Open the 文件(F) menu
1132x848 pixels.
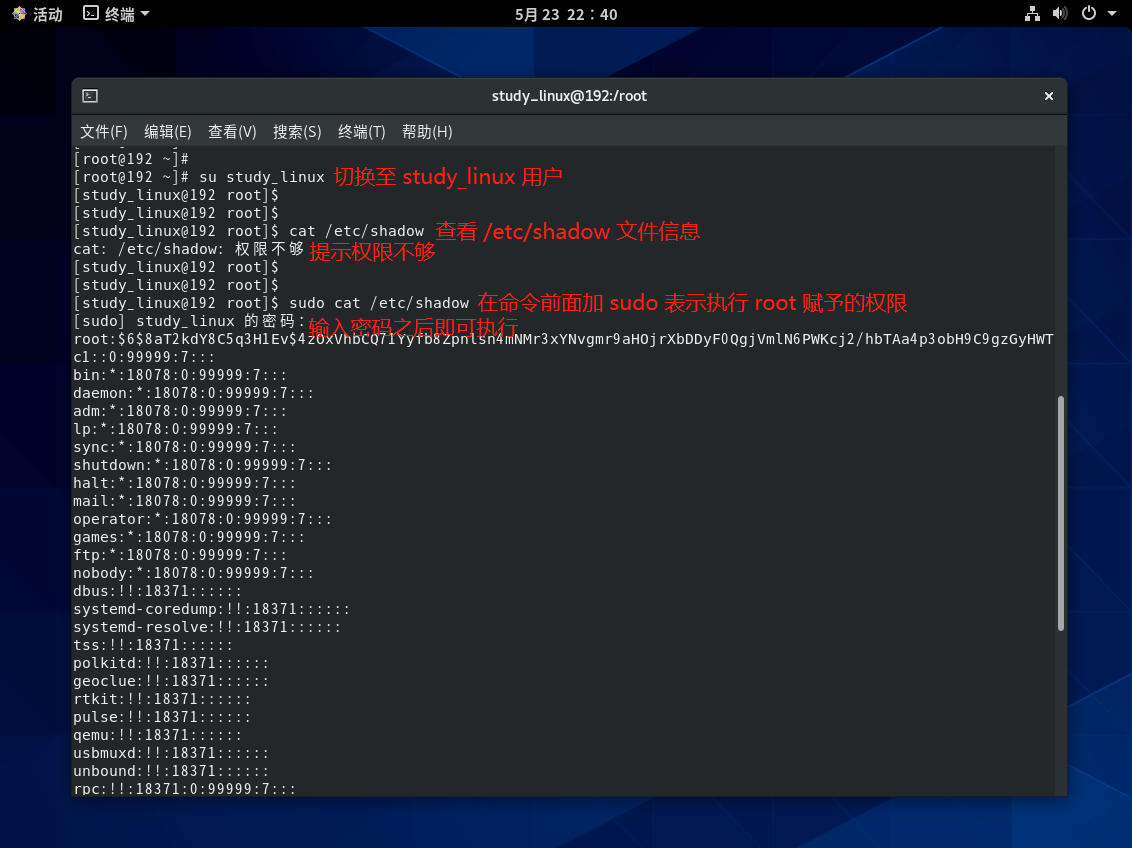pos(104,131)
